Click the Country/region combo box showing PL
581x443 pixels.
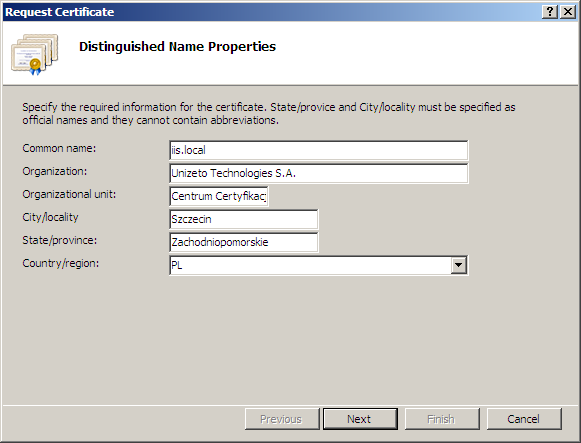pyautogui.click(x=319, y=265)
